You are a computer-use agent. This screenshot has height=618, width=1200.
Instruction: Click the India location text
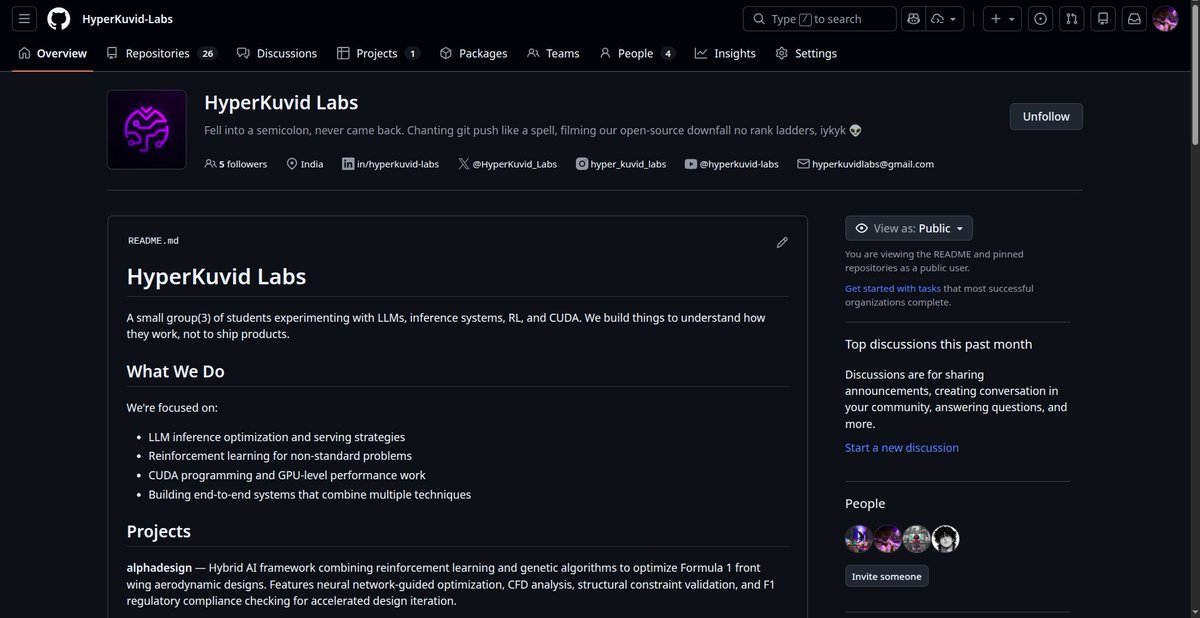tap(312, 164)
